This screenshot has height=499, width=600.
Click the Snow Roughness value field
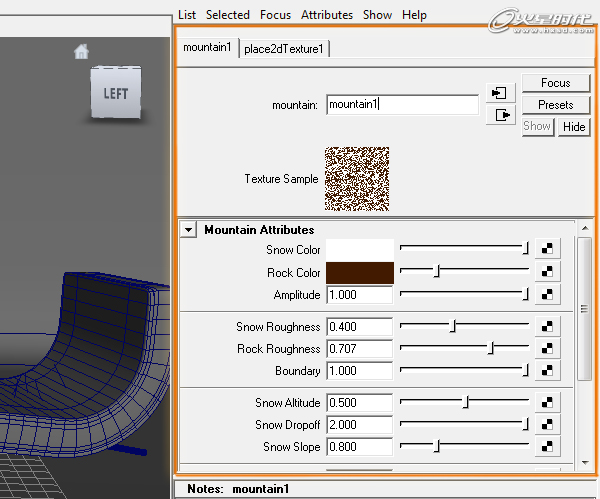click(x=360, y=327)
